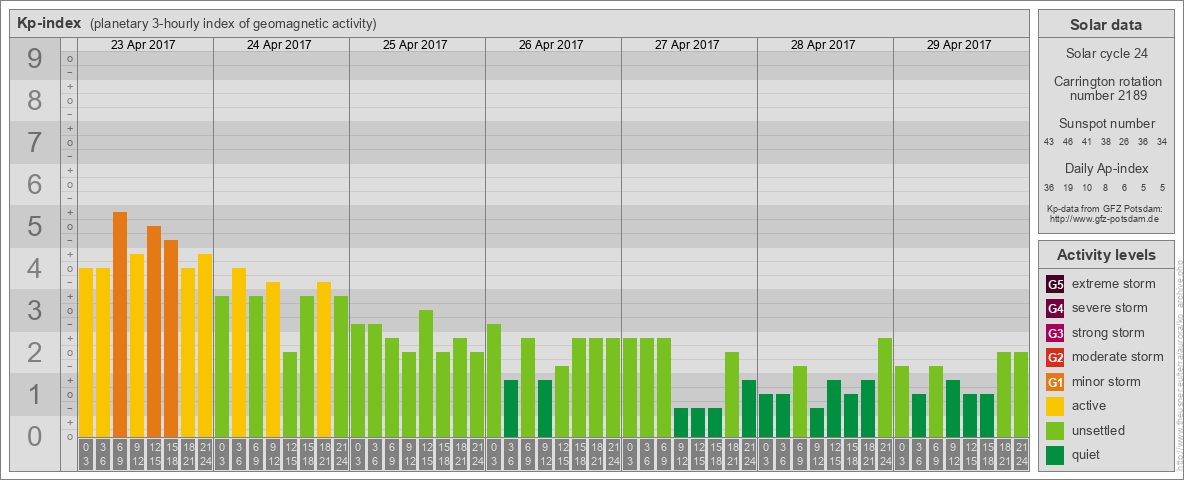Click the 21-24 time label under 29 Apr
This screenshot has height=480, width=1184.
[x=1021, y=454]
